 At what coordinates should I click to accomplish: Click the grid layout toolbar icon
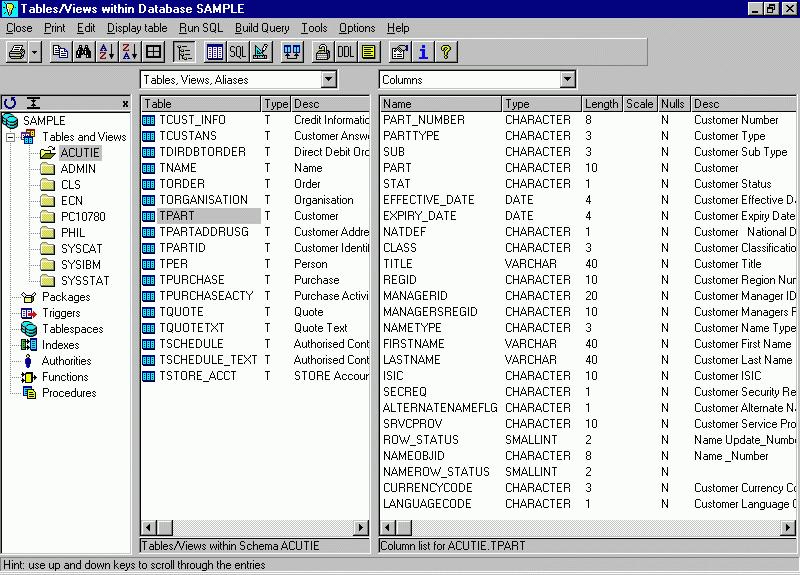[153, 52]
